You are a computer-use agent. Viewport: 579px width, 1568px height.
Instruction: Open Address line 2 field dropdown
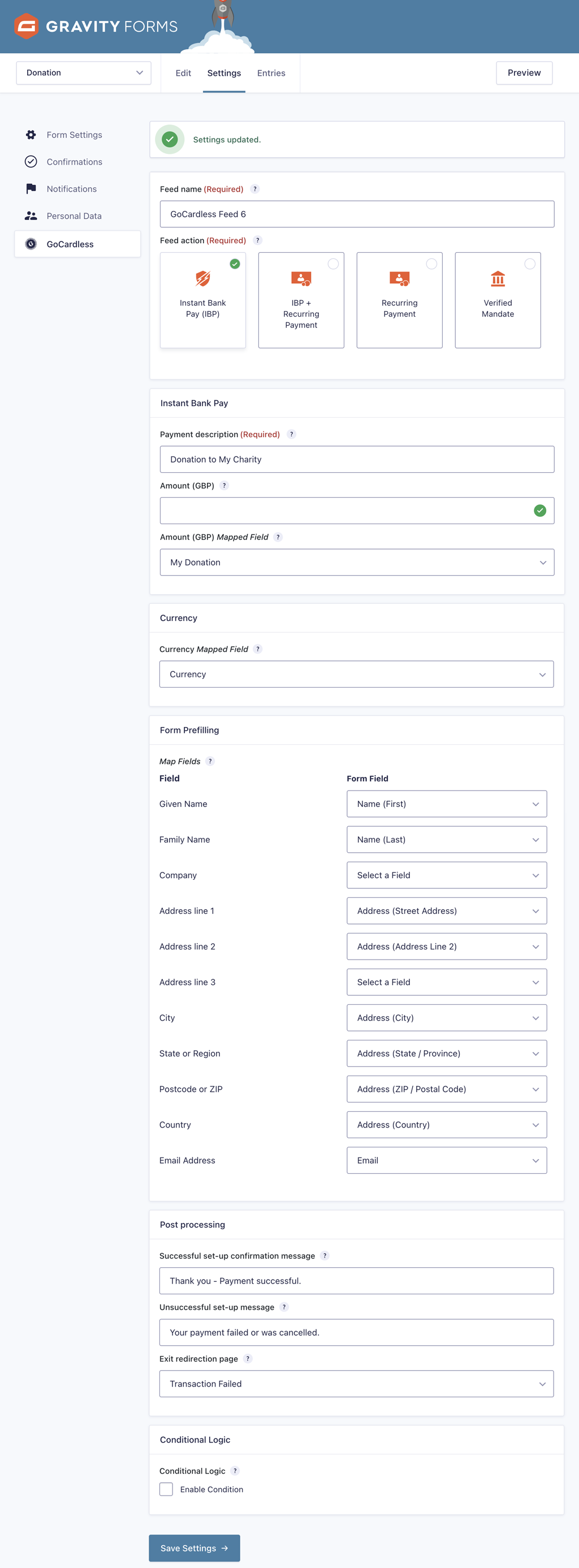coord(447,947)
